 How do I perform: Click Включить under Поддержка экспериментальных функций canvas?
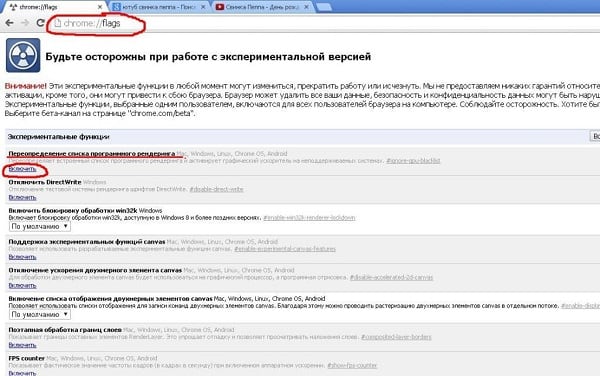tap(22, 257)
